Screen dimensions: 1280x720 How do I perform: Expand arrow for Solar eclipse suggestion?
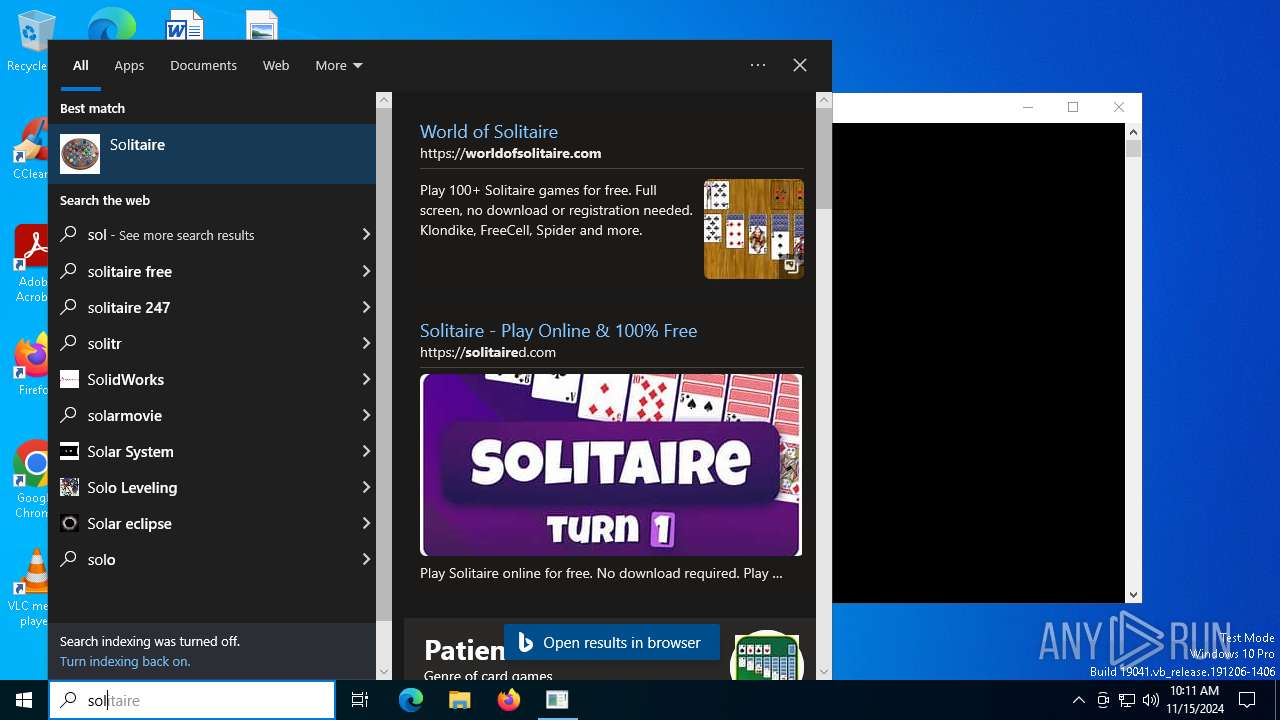coord(366,523)
